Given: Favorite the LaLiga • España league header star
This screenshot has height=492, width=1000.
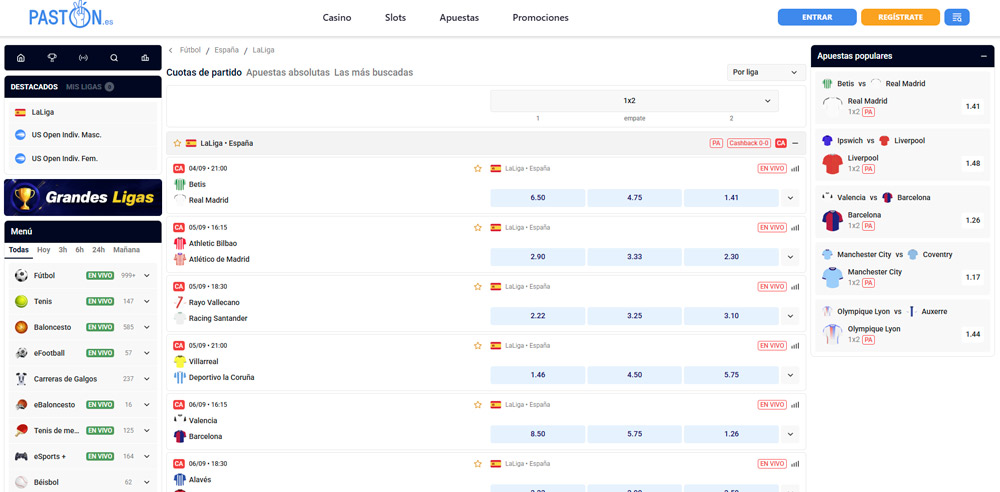Looking at the screenshot, I should (x=177, y=144).
